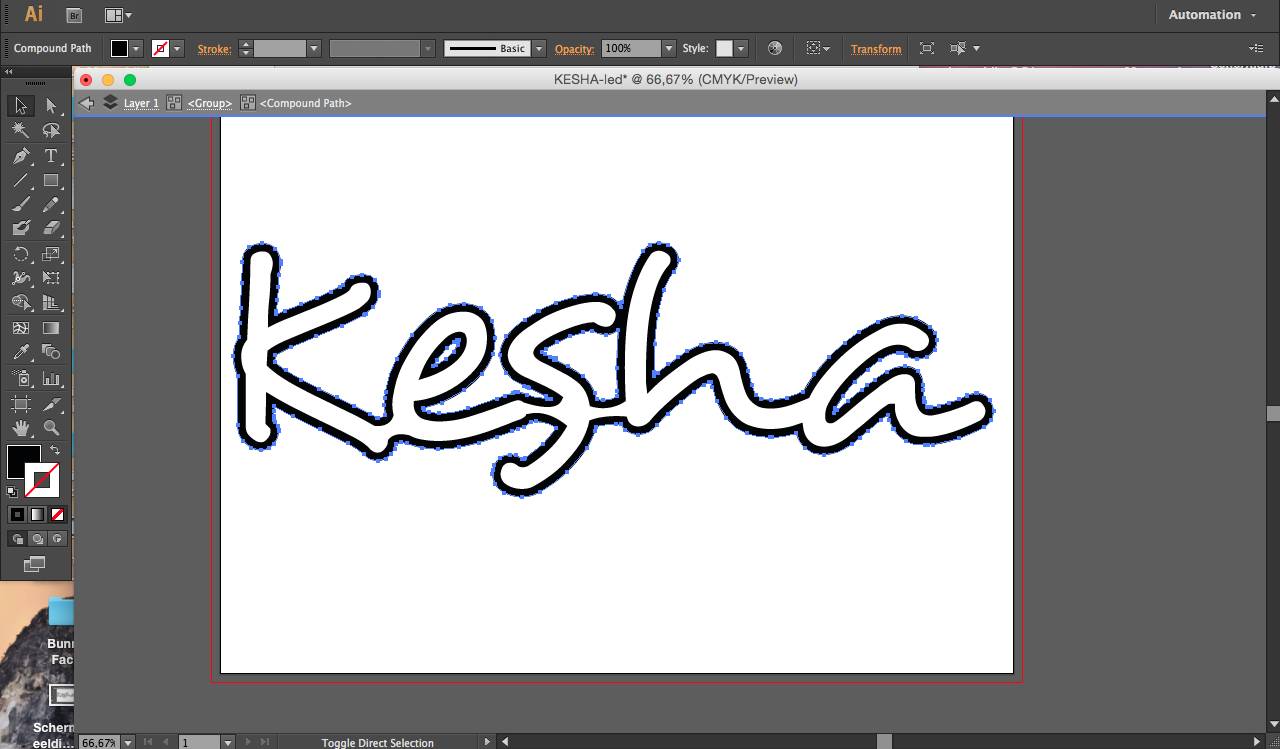
Task: Swap fill and stroke colors
Action: [55, 451]
